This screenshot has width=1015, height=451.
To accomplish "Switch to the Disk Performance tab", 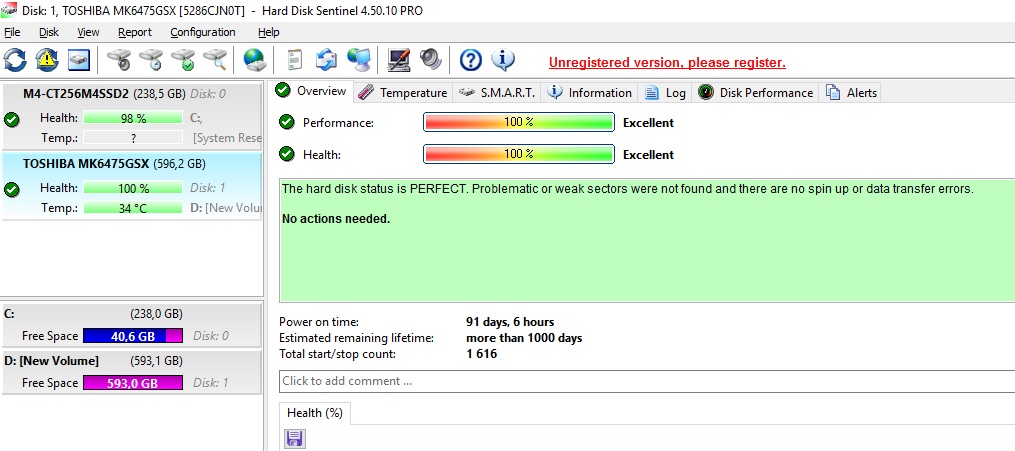I will pyautogui.click(x=755, y=93).
